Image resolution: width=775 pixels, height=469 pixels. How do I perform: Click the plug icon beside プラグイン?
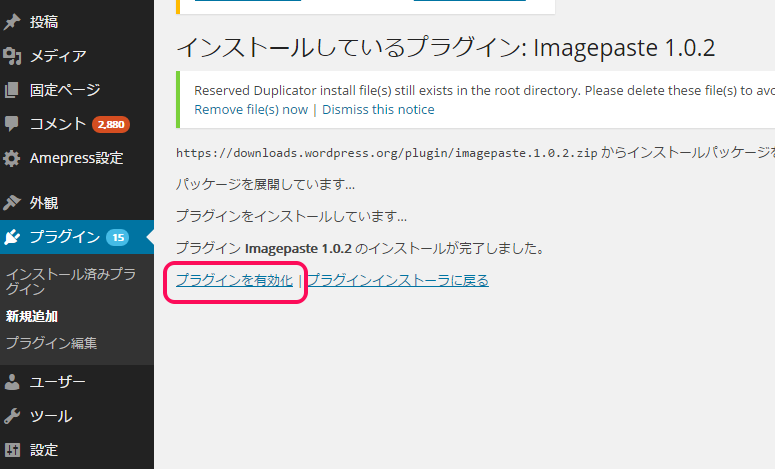[x=12, y=237]
